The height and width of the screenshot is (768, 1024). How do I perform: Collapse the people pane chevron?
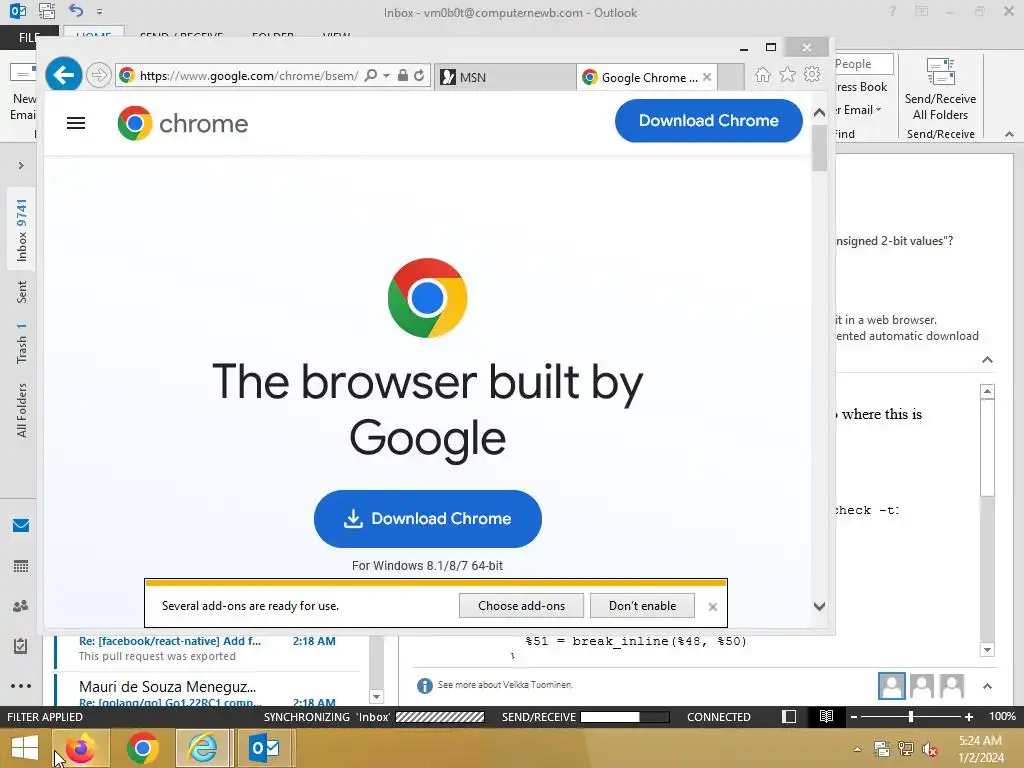click(987, 686)
